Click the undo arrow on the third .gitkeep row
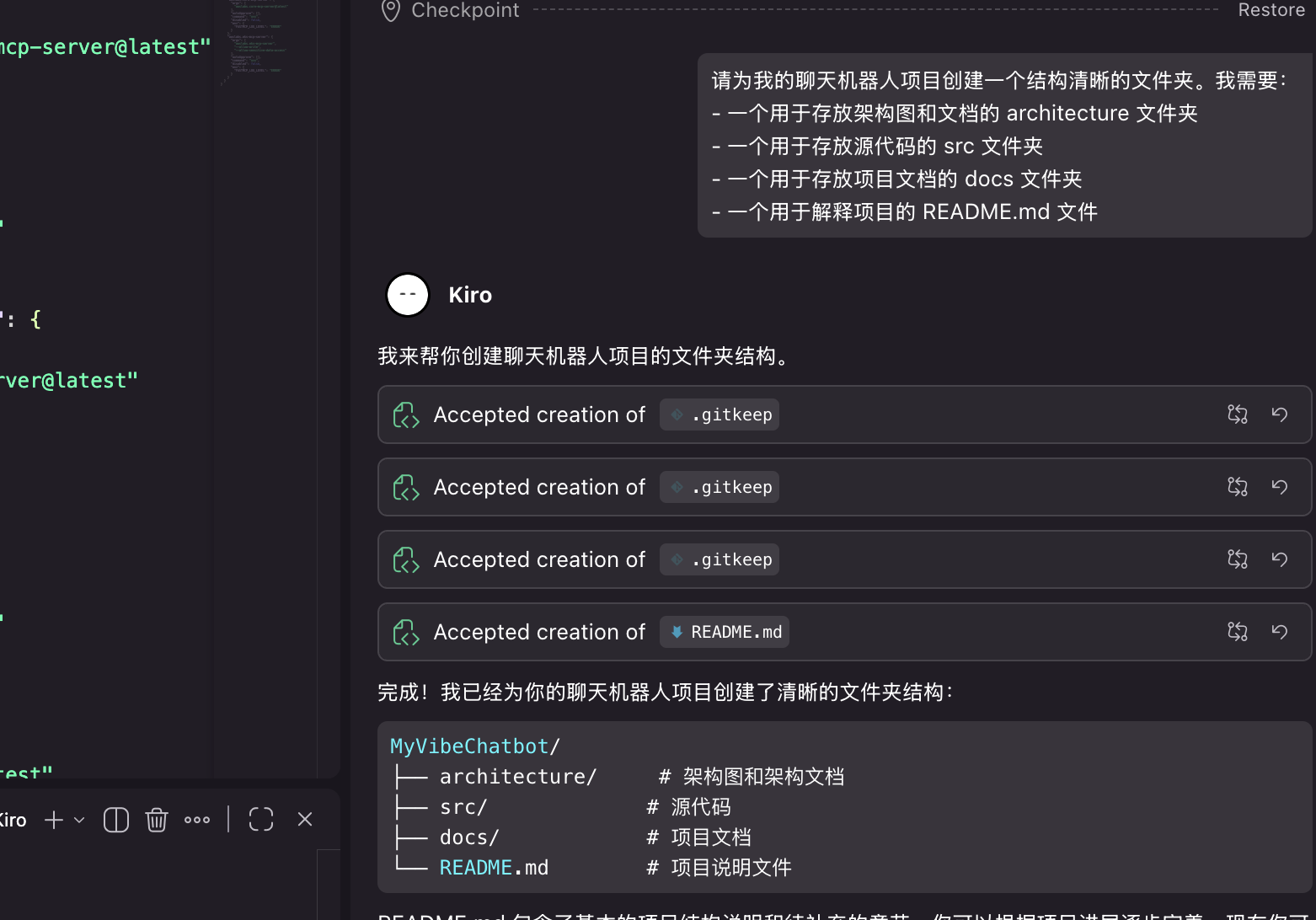Screen dimensions: 1316x920 [x=1279, y=559]
